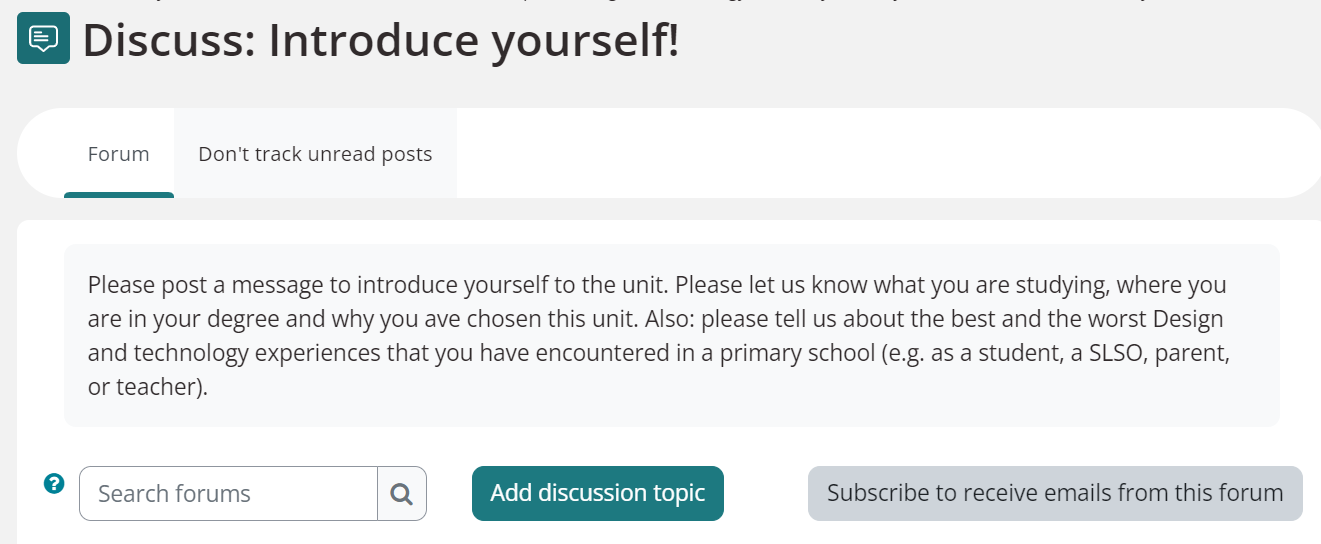1321x544 pixels.
Task: Open the help question mark icon
Action: click(x=54, y=484)
